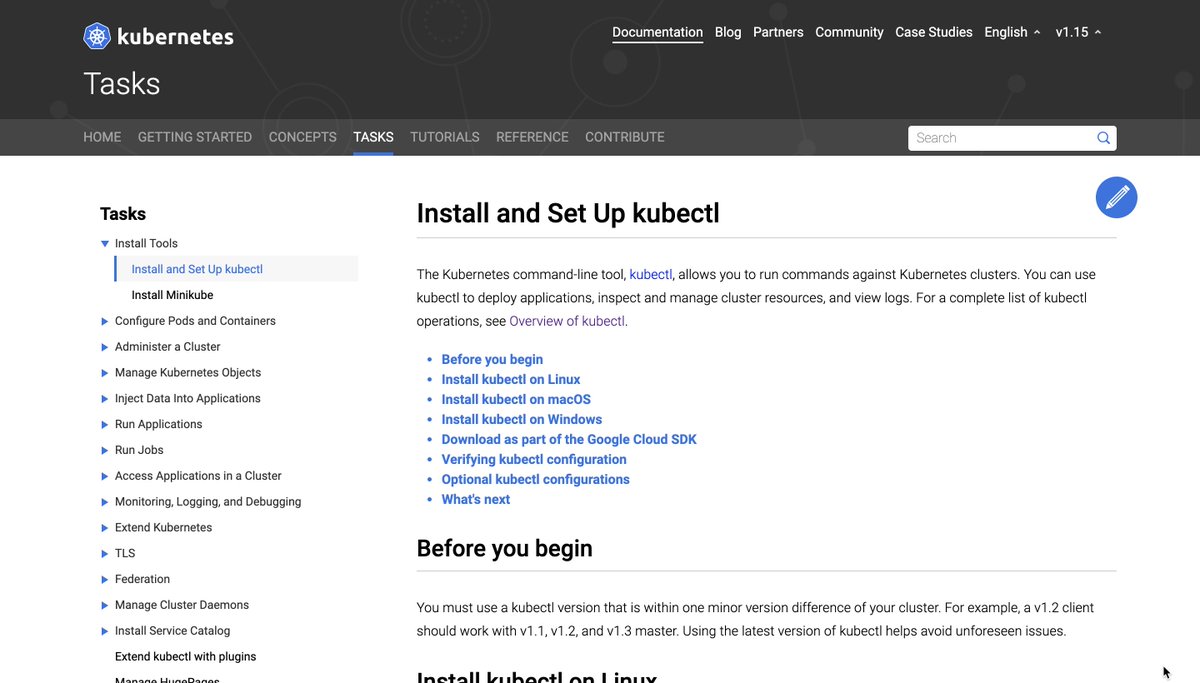This screenshot has width=1200, height=683.
Task: Open the Partners nav item
Action: coord(778,32)
